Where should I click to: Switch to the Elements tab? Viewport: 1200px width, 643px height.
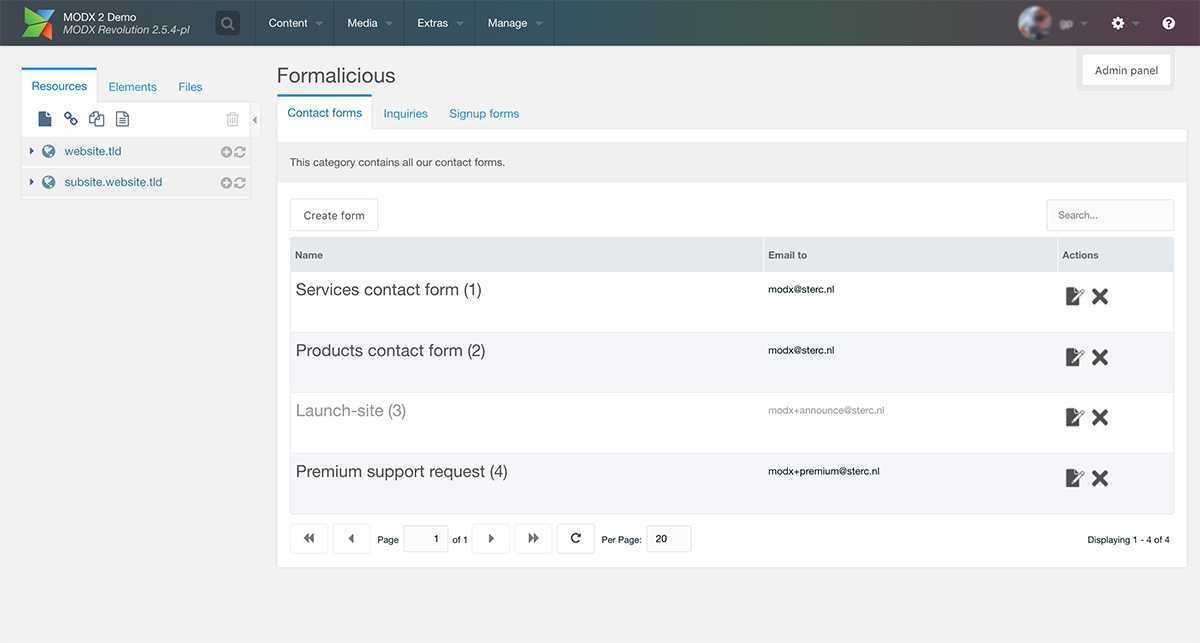132,87
